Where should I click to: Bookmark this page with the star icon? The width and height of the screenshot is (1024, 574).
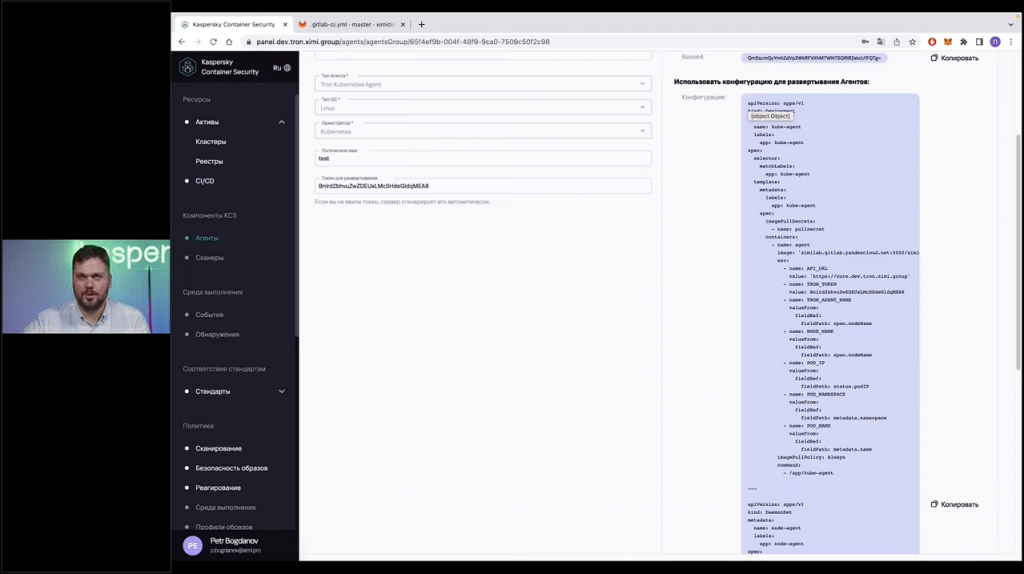pyautogui.click(x=912, y=42)
